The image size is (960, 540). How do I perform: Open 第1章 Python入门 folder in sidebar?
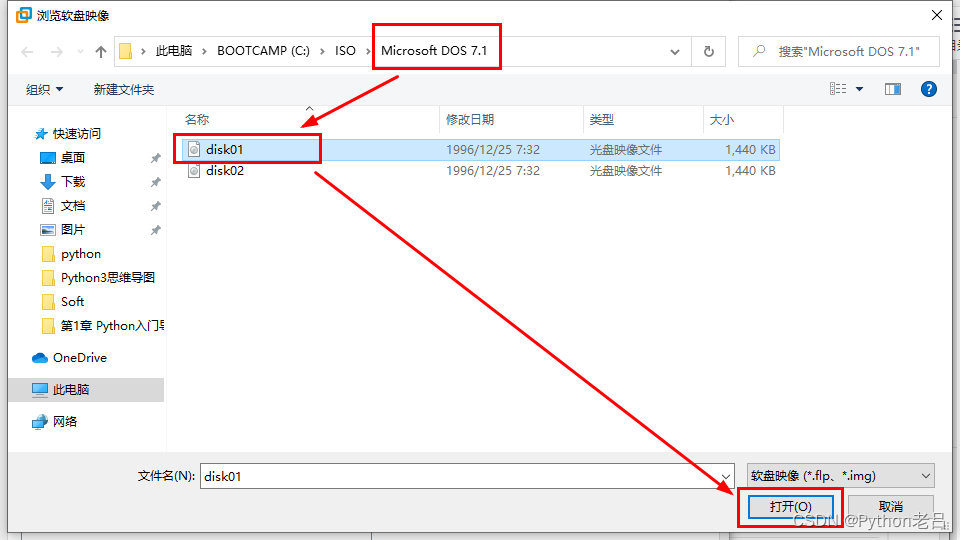[x=112, y=326]
